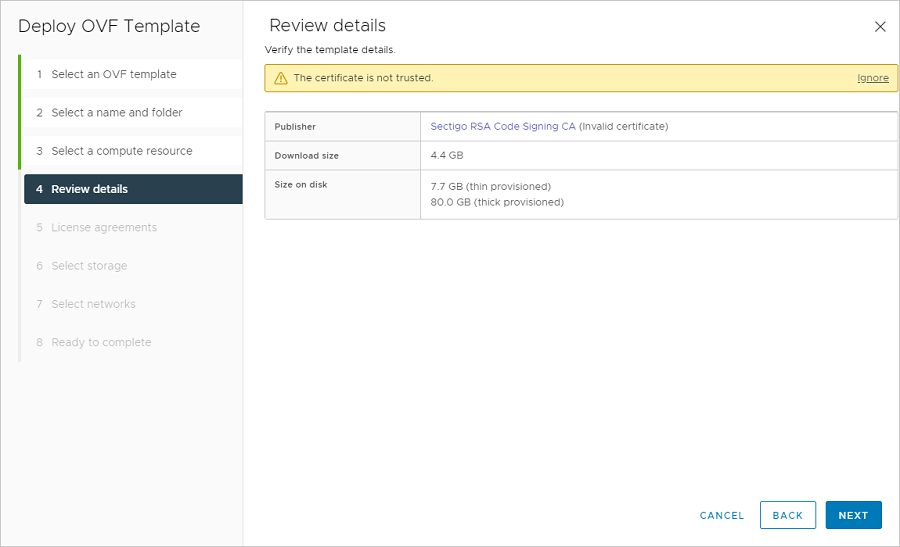Open step 2 Select a name and folder
900x547 pixels.
point(116,113)
